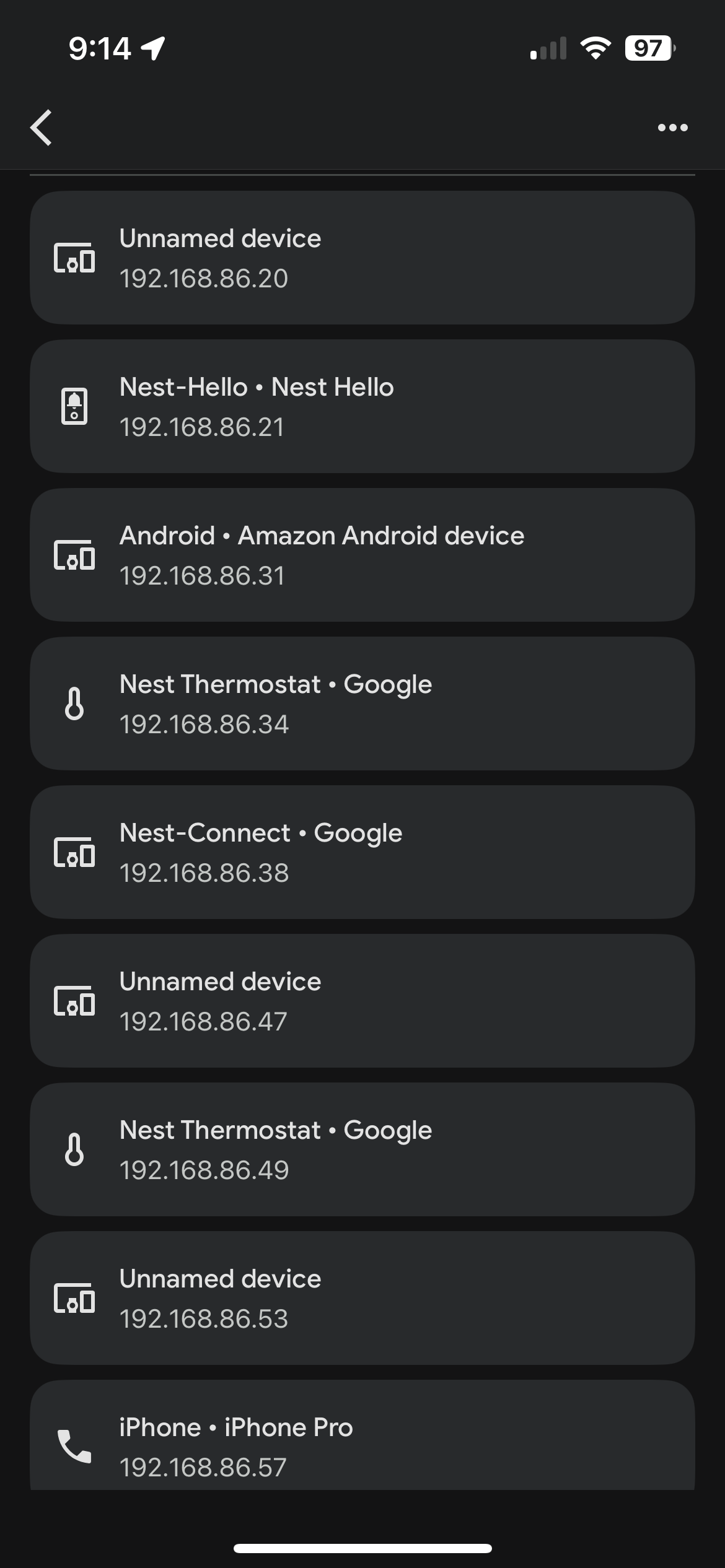
Task: Tap the thermometer icon at 192.168.86.49
Action: (x=74, y=1149)
